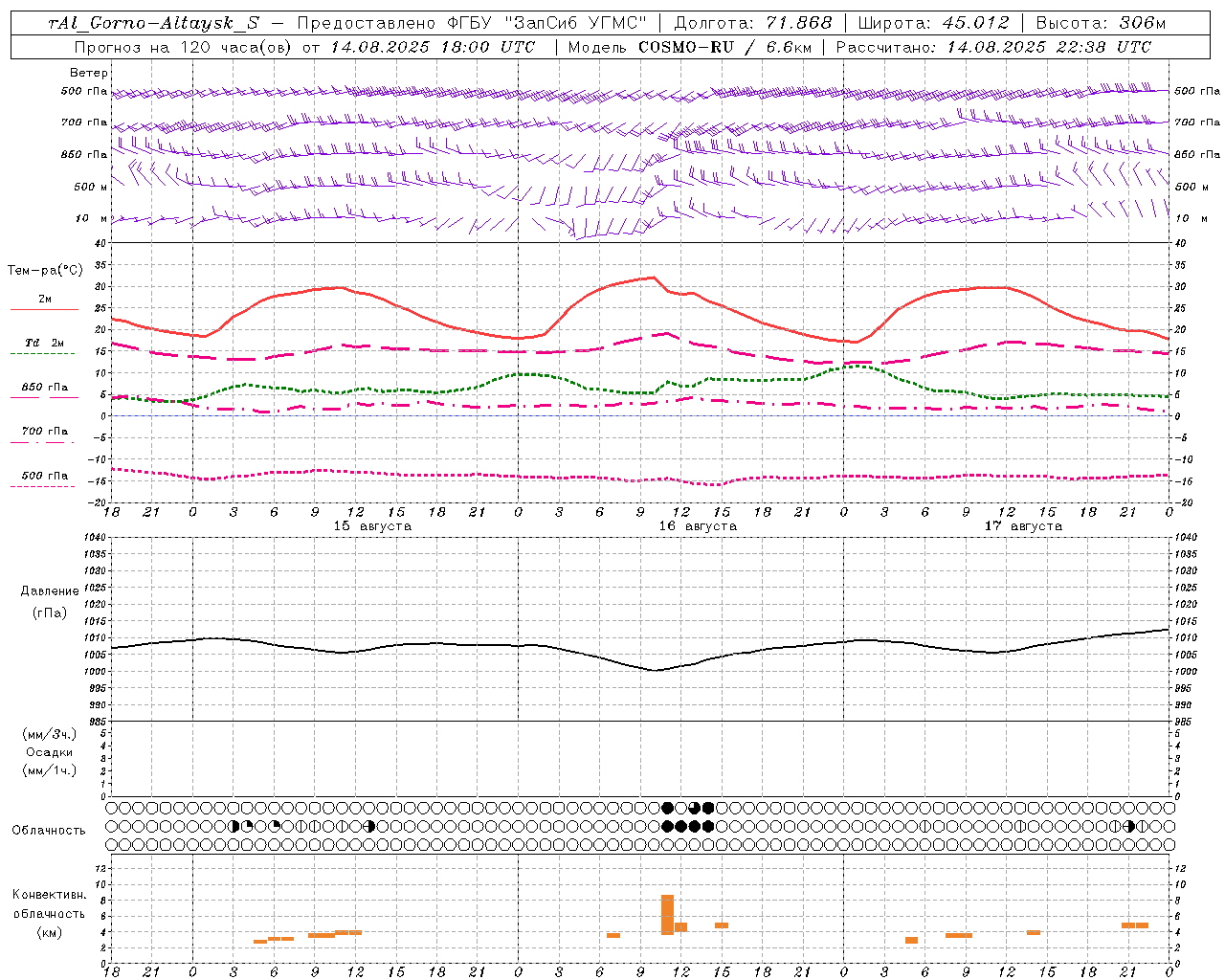Screen dimensions: 1225x980
Task: Click the text Предоставлено ФГБУ "ЗапСиб УГМС"
Action: 472,23
